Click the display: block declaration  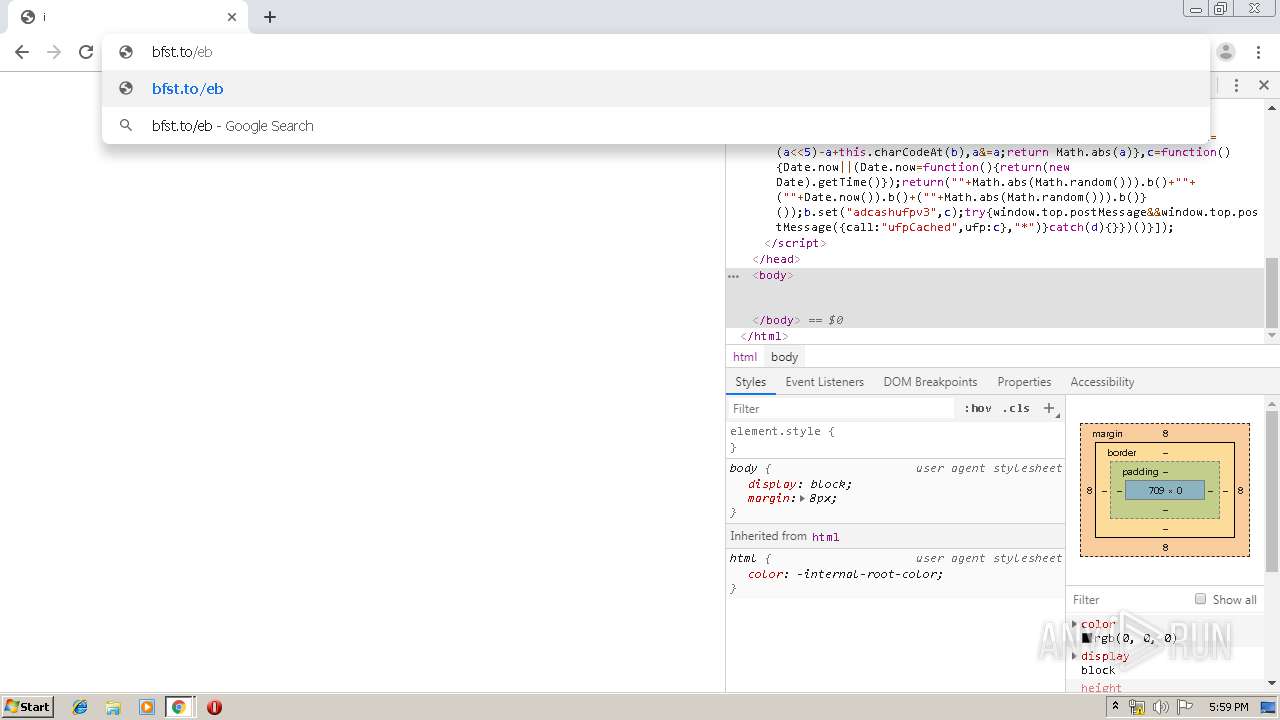[x=800, y=484]
